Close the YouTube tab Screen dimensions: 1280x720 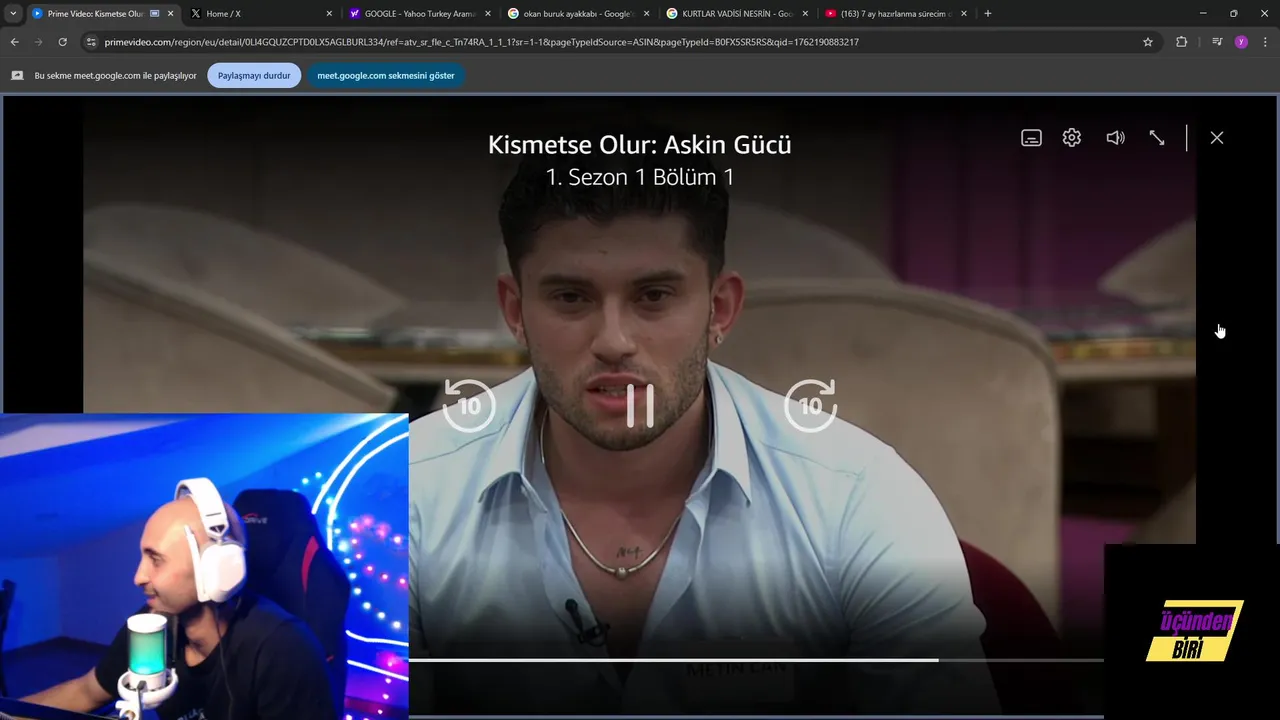pyautogui.click(x=964, y=14)
